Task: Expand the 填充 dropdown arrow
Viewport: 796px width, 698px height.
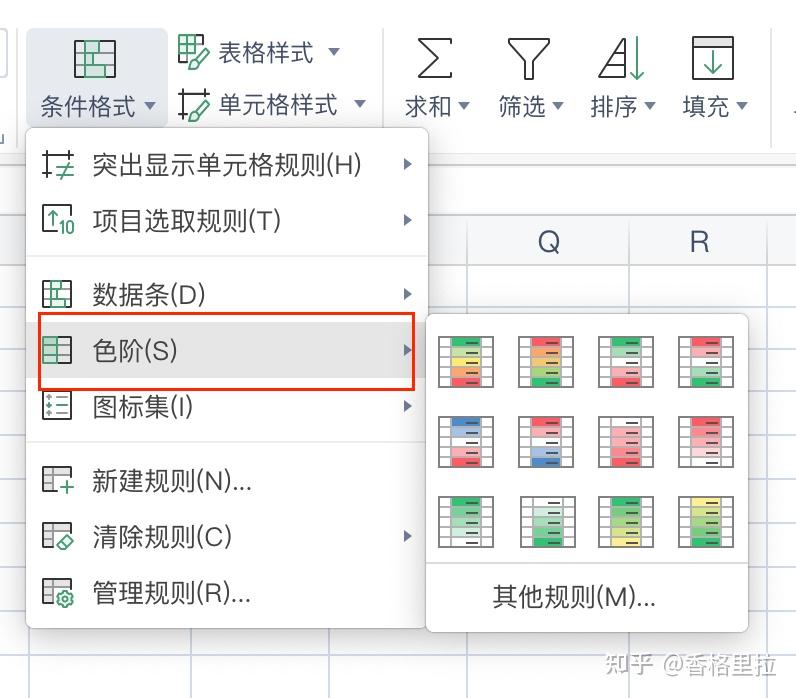Action: pyautogui.click(x=742, y=106)
